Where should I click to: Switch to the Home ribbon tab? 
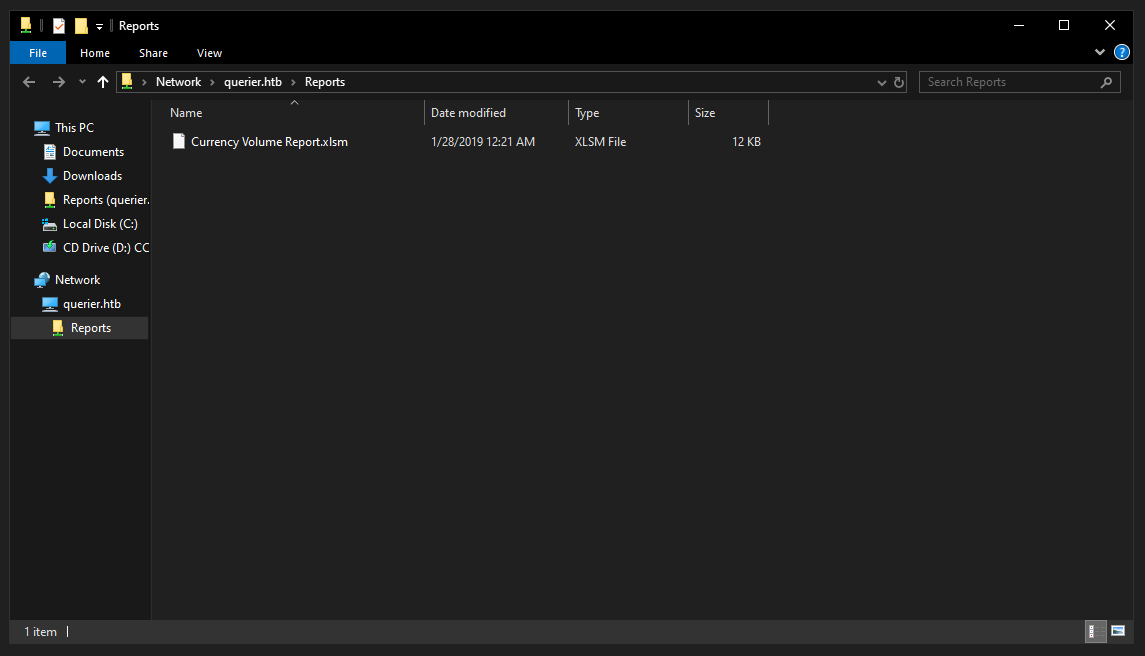[95, 53]
